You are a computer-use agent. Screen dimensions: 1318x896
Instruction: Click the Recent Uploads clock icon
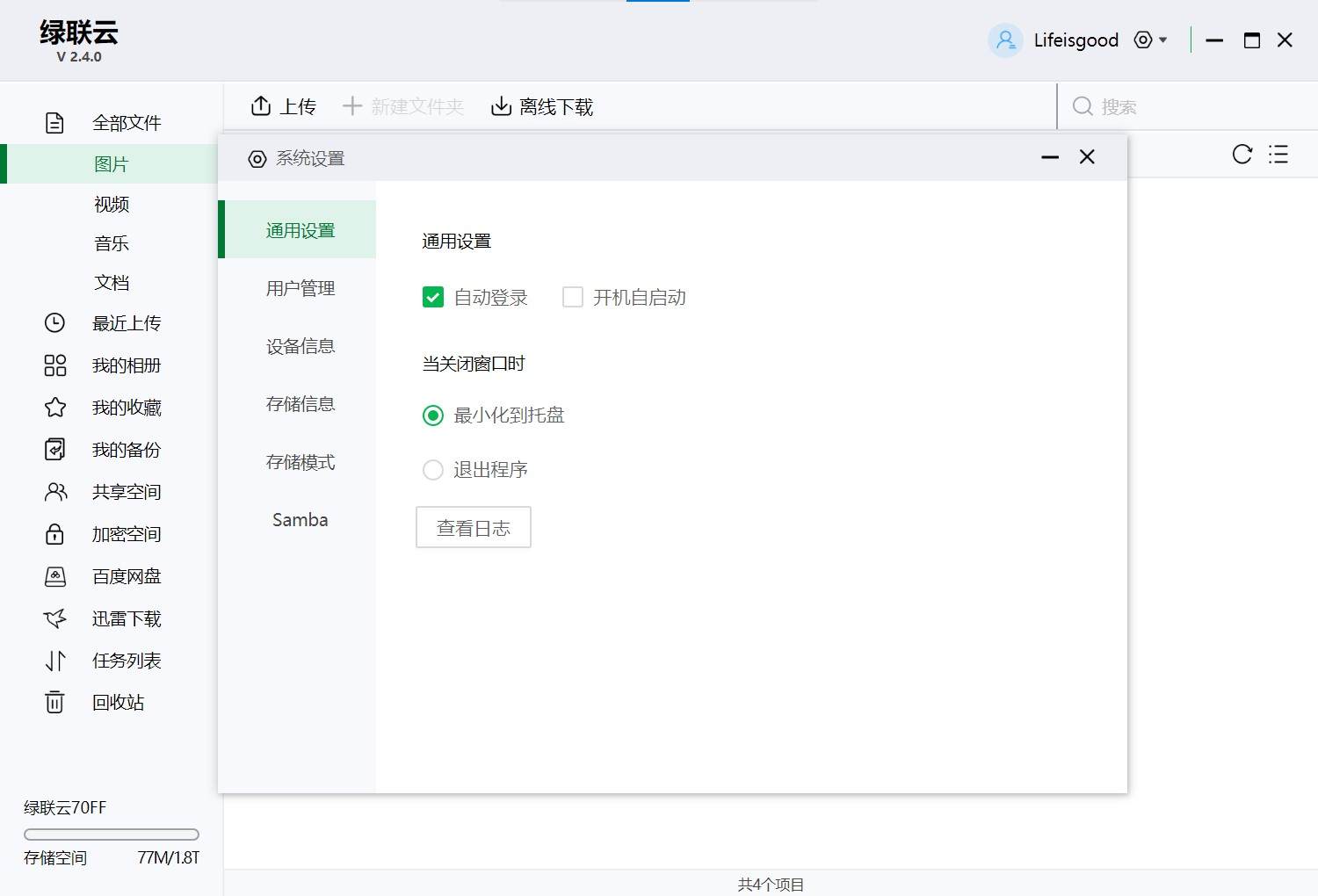[x=54, y=323]
